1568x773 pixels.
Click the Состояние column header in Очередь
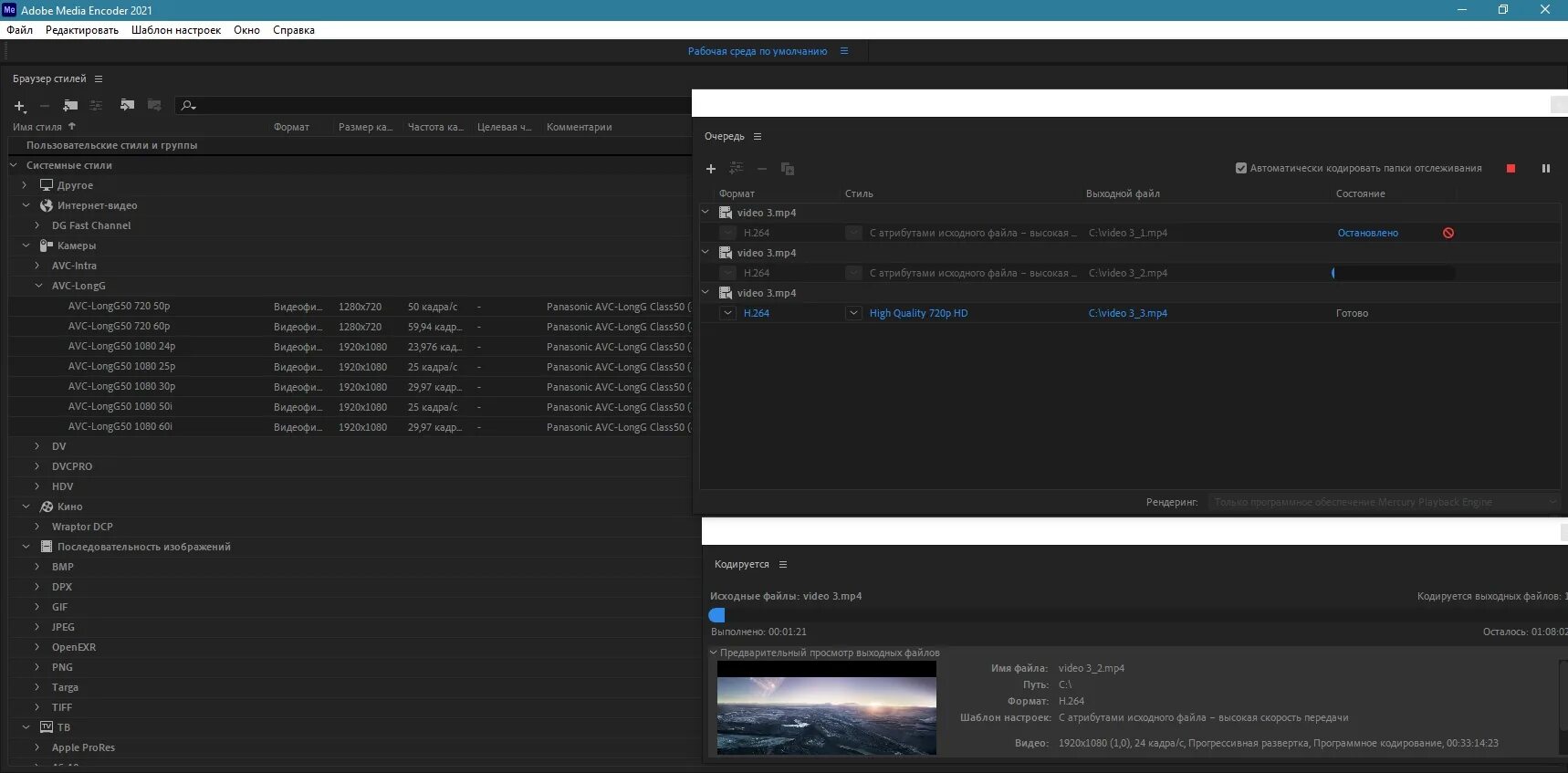(x=1360, y=193)
